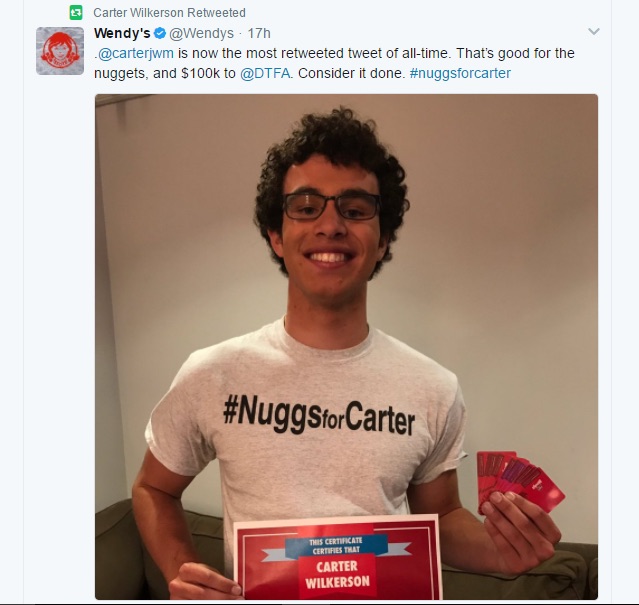Click the blue verified badge
This screenshot has height=605, width=639.
coord(160,33)
